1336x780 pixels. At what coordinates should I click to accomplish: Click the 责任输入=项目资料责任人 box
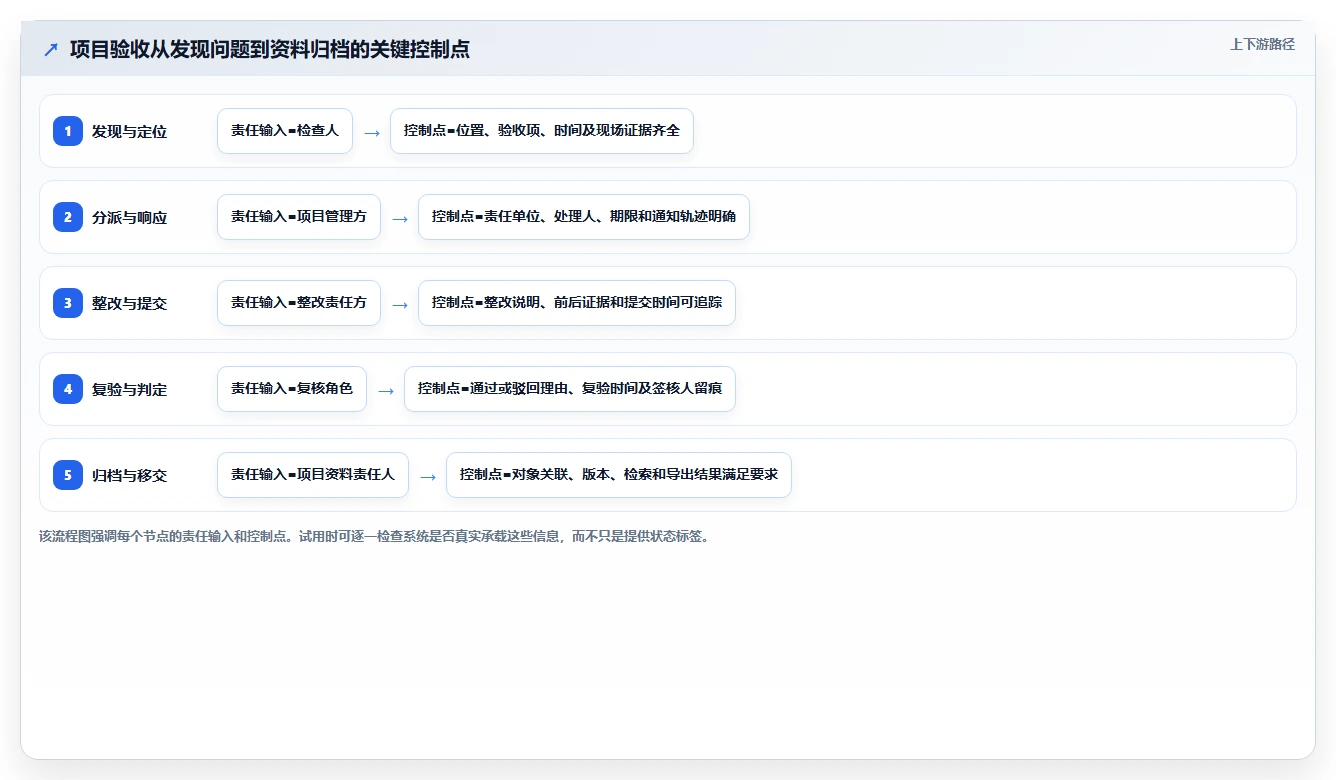313,475
